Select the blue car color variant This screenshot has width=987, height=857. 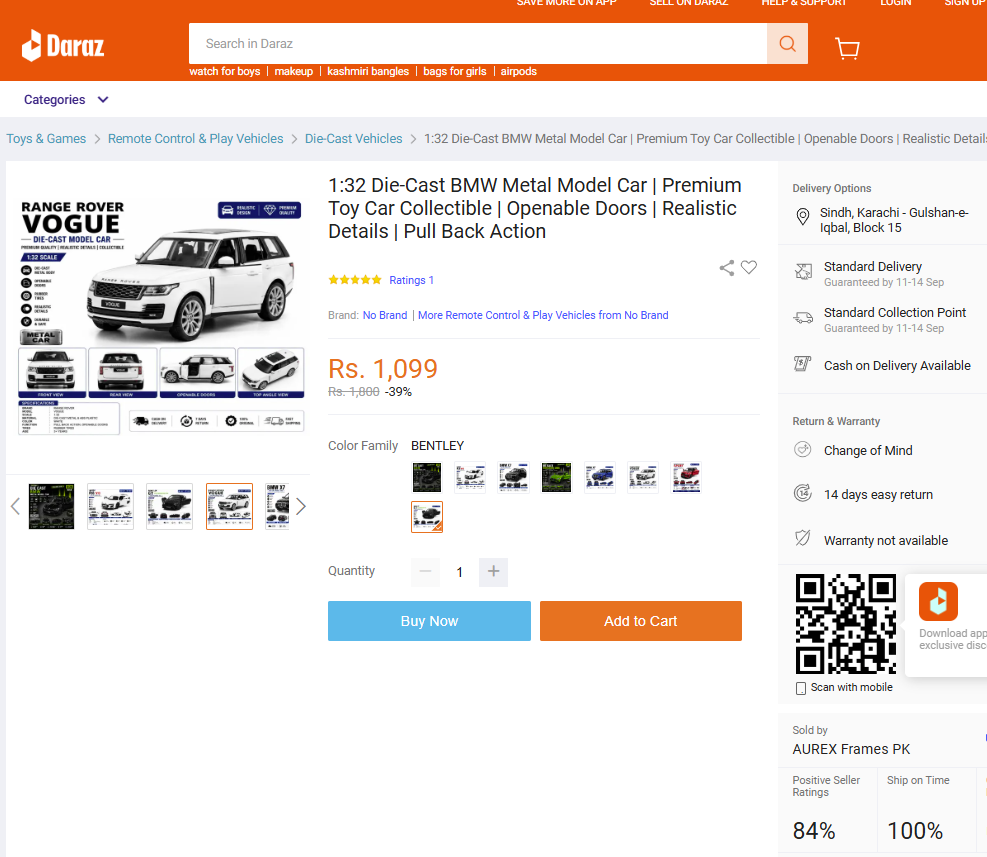[600, 477]
